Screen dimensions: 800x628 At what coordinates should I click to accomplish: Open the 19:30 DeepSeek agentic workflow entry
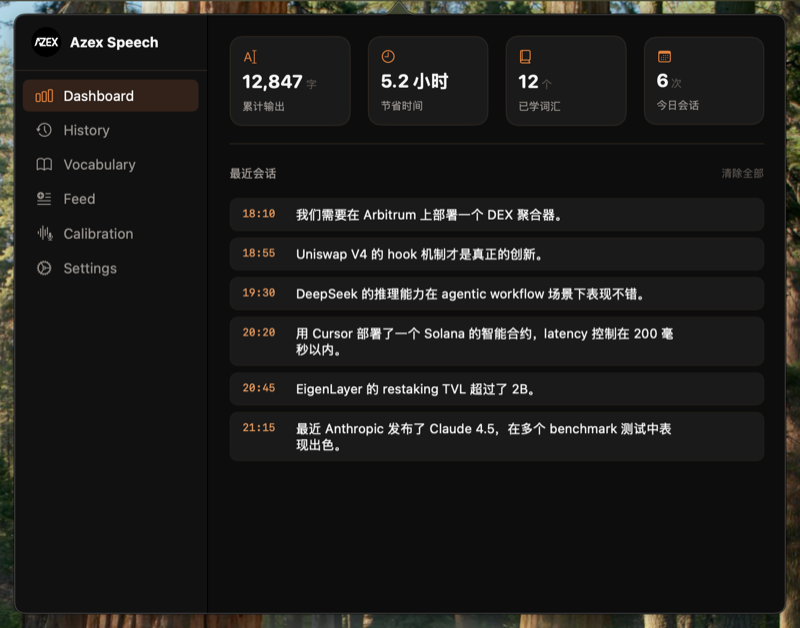click(496, 294)
